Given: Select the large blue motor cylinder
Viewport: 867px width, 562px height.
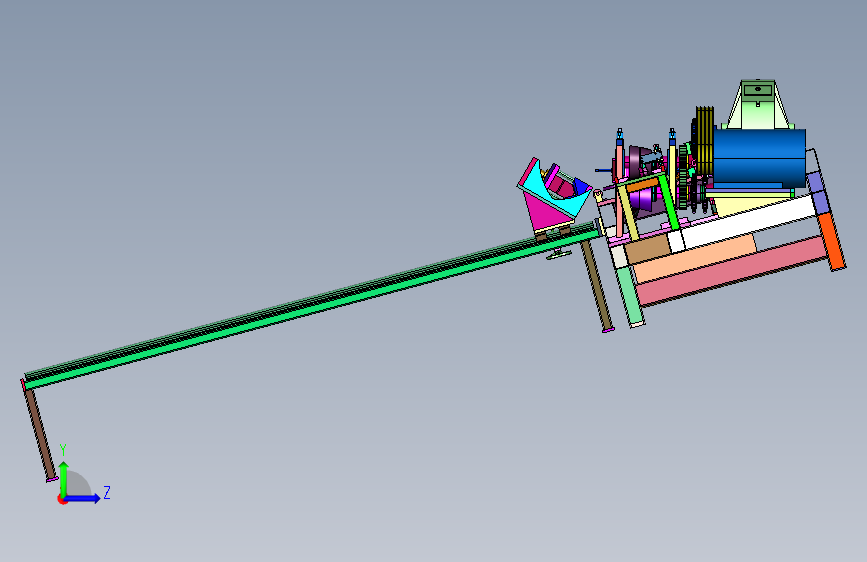Looking at the screenshot, I should pyautogui.click(x=759, y=157).
